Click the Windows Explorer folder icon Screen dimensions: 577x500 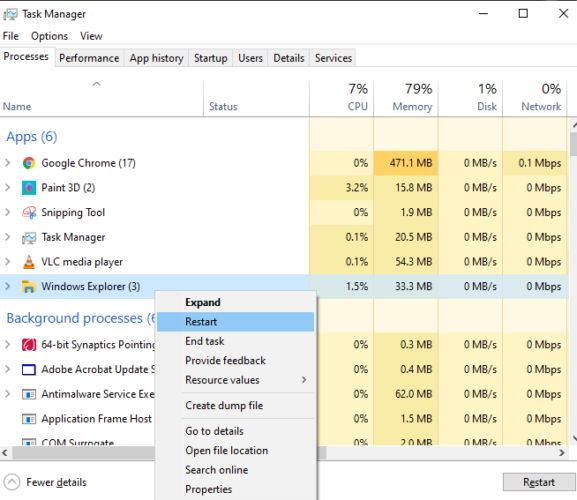pyautogui.click(x=29, y=286)
